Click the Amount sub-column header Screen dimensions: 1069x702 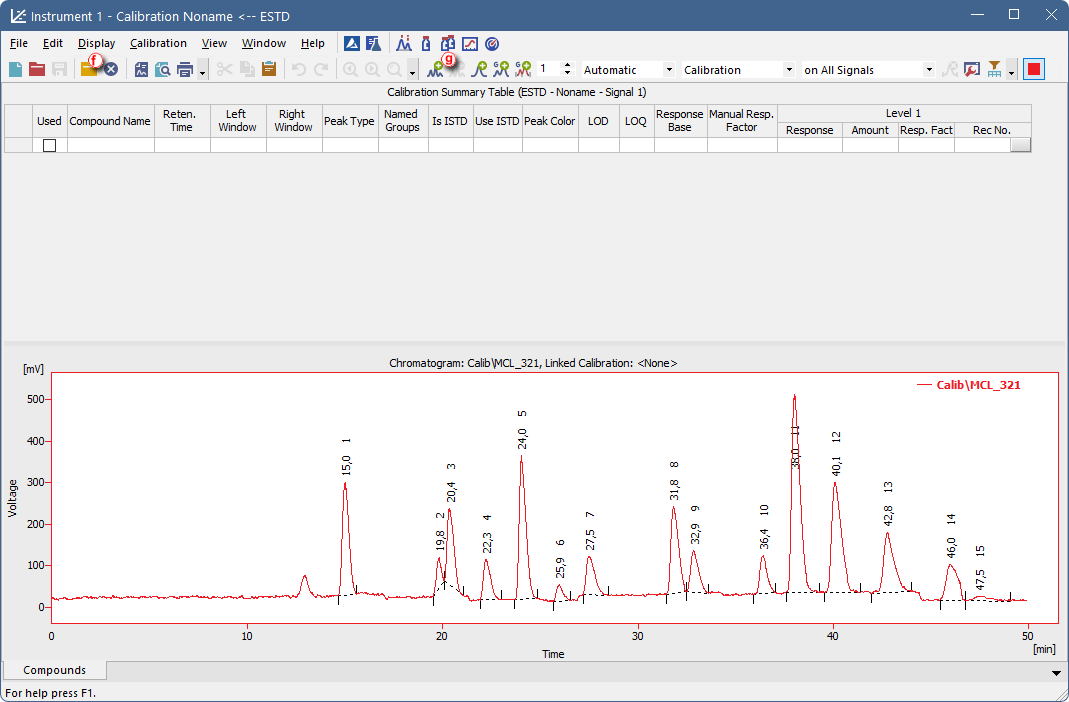870,129
